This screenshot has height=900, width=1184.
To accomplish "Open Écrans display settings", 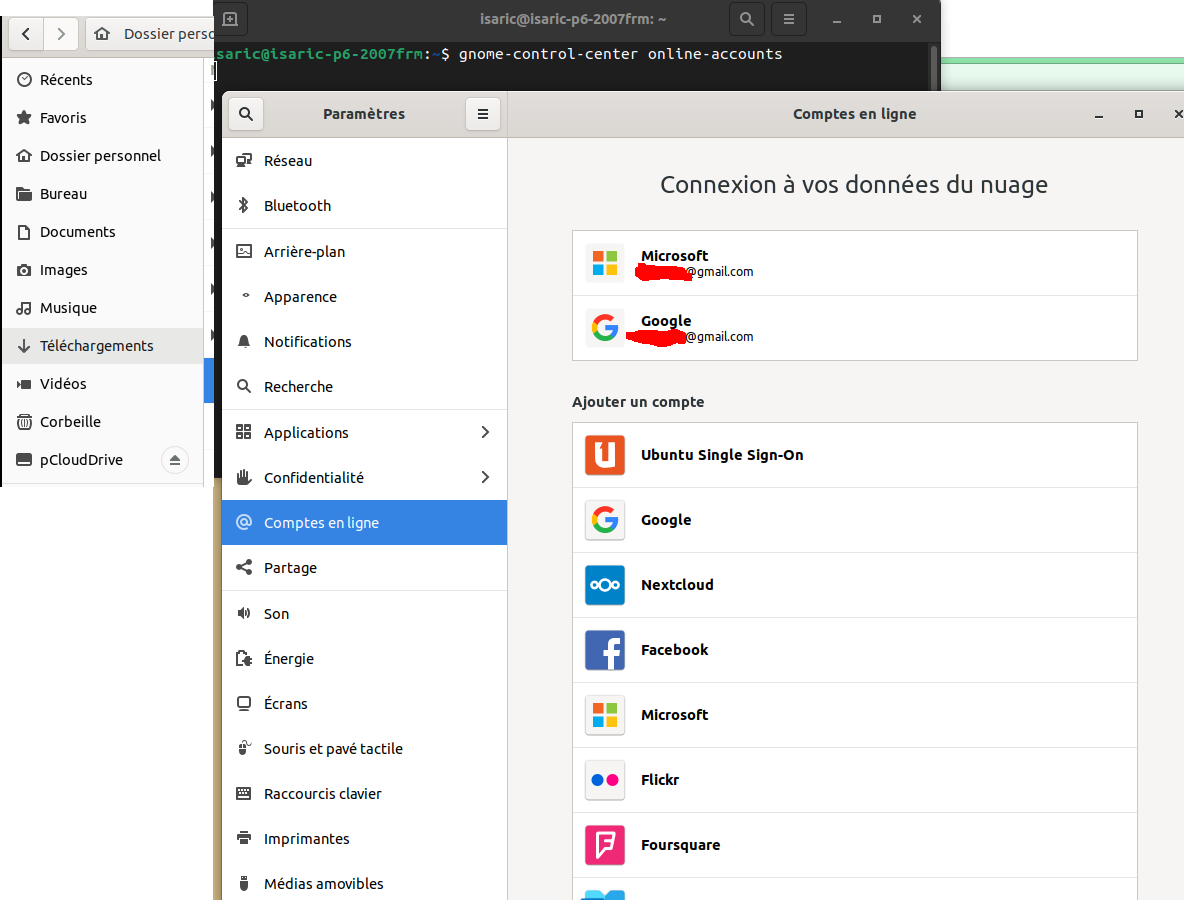I will (364, 704).
